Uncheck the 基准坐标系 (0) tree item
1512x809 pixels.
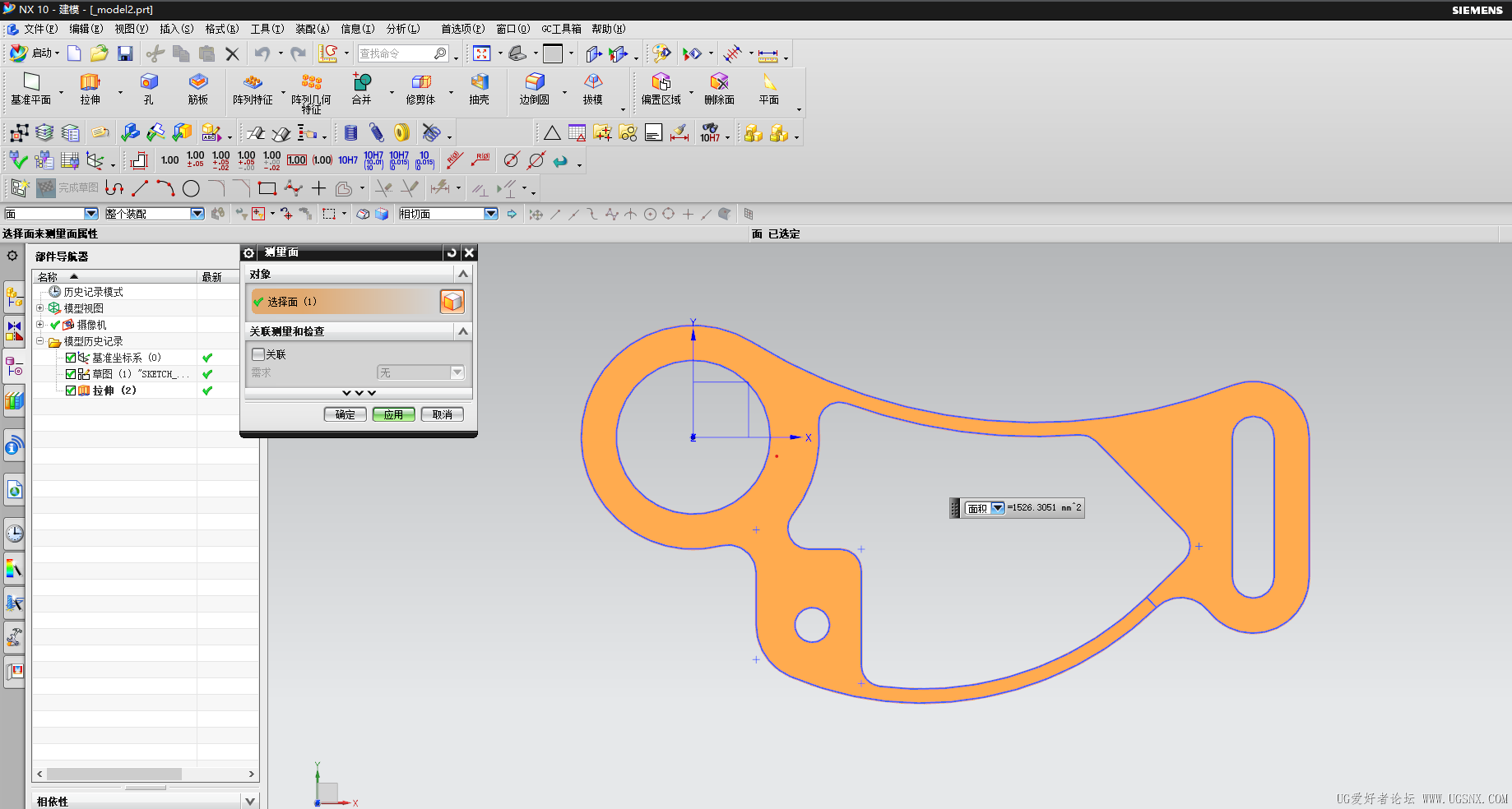[71, 358]
